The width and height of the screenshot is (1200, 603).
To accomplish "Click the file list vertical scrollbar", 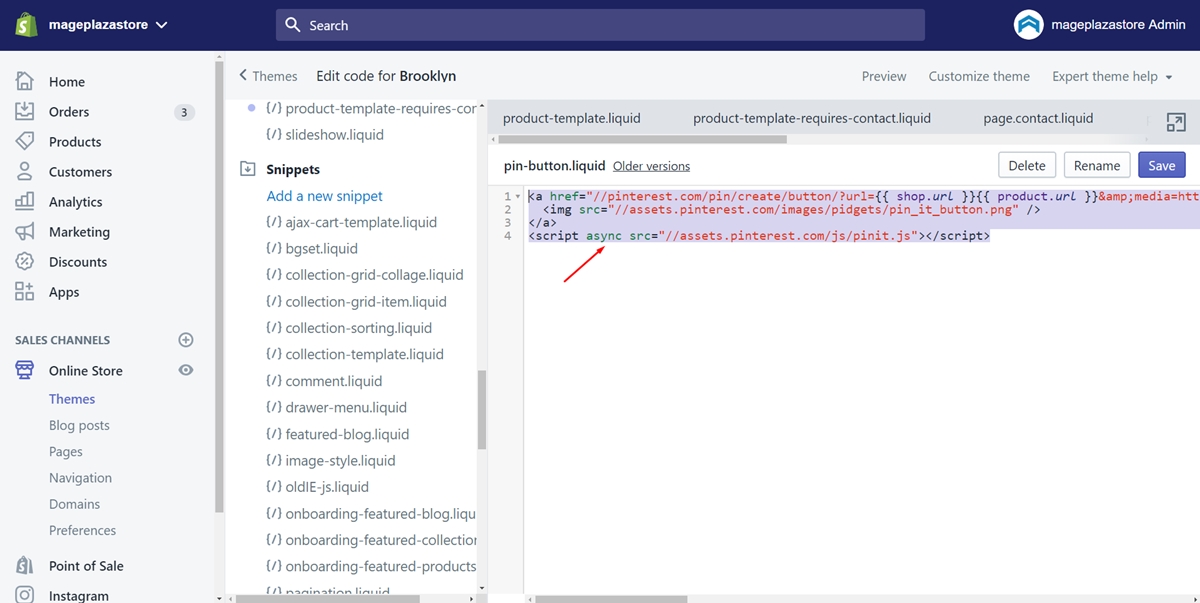I will [x=482, y=410].
